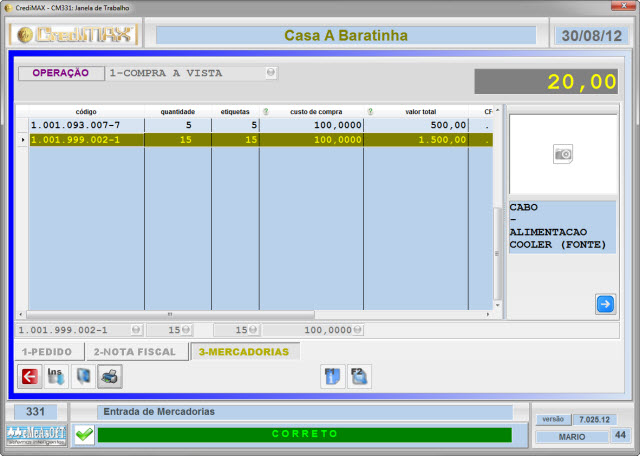Screen dimensions: 640x456
Task: Click the camera placeholder product photo
Action: pyautogui.click(x=563, y=154)
